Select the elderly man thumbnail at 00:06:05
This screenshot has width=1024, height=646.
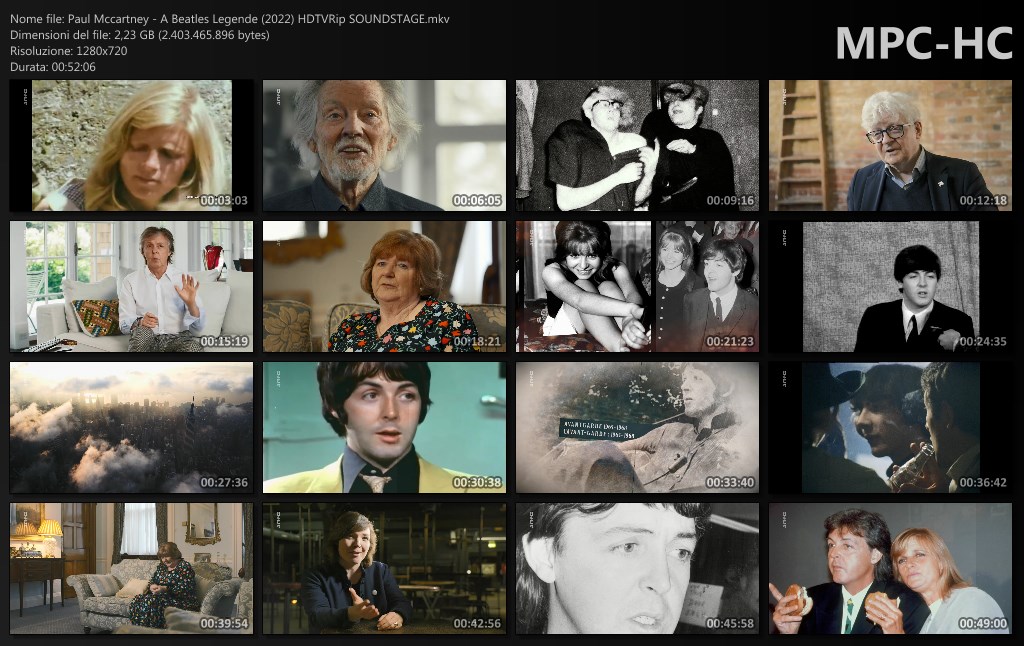(x=384, y=146)
